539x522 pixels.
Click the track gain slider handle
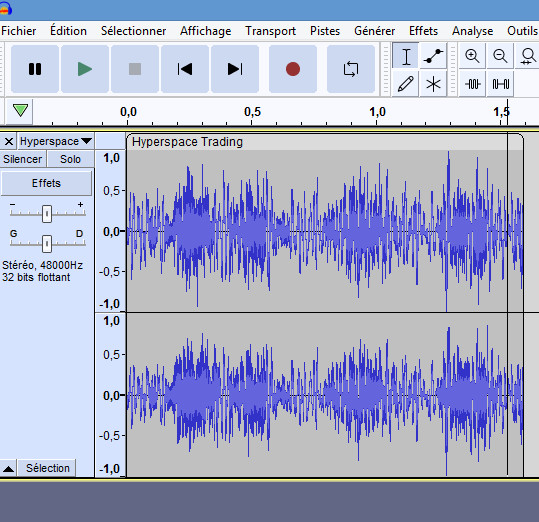pos(47,214)
